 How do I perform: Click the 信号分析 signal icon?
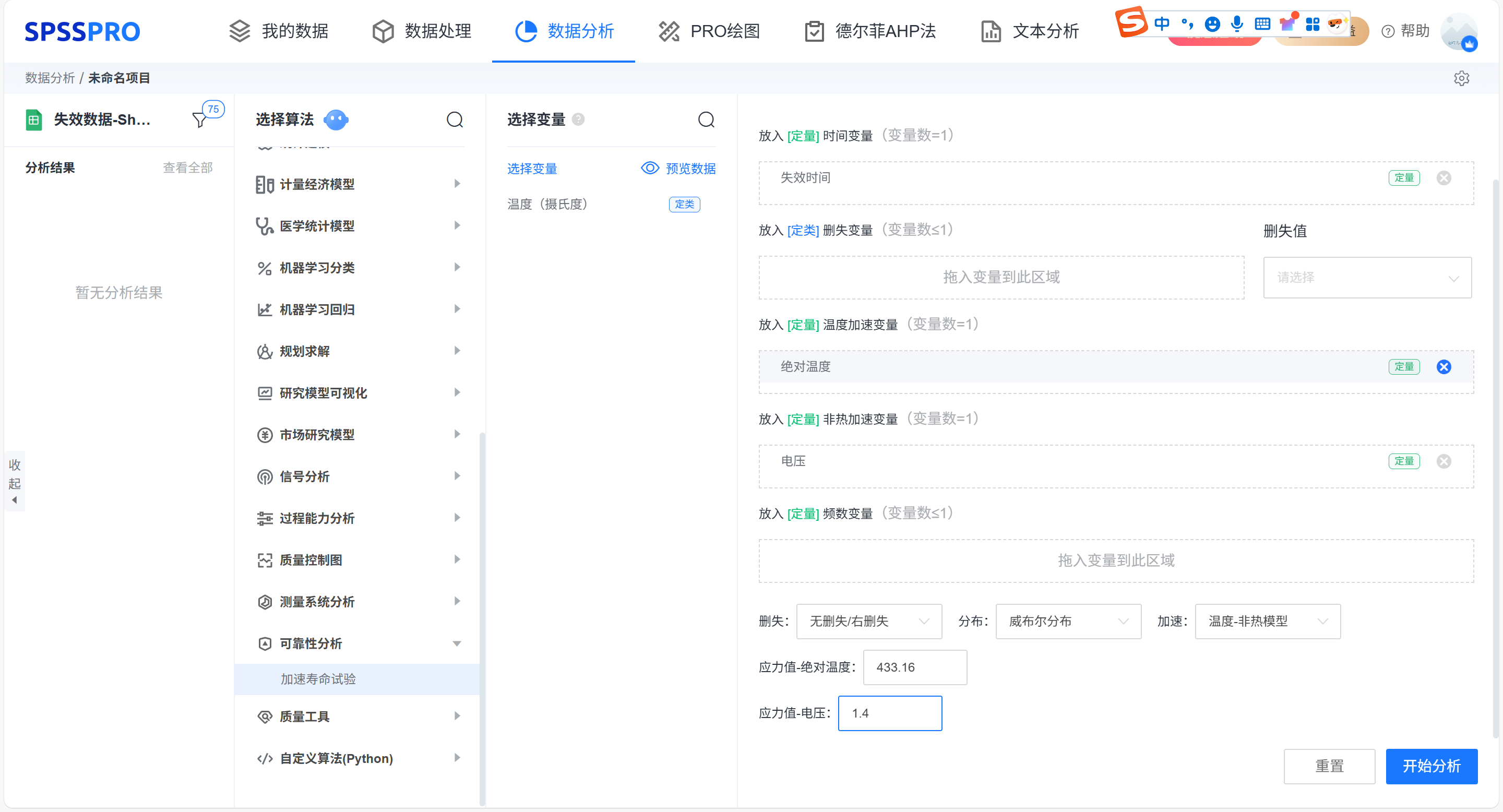264,476
